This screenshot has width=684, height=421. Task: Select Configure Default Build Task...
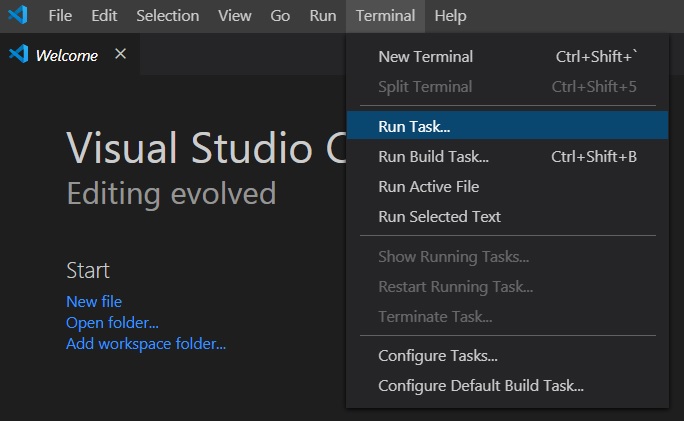click(480, 385)
